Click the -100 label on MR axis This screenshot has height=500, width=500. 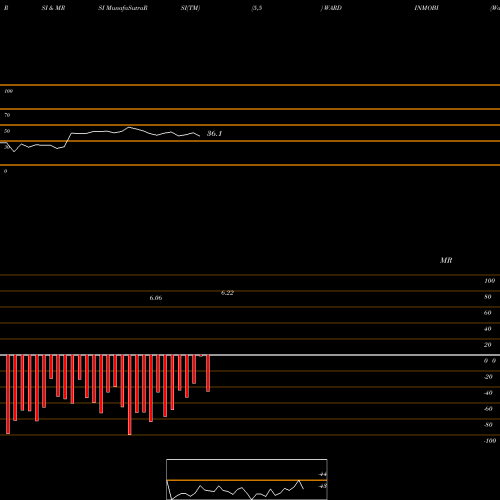pyautogui.click(x=490, y=441)
